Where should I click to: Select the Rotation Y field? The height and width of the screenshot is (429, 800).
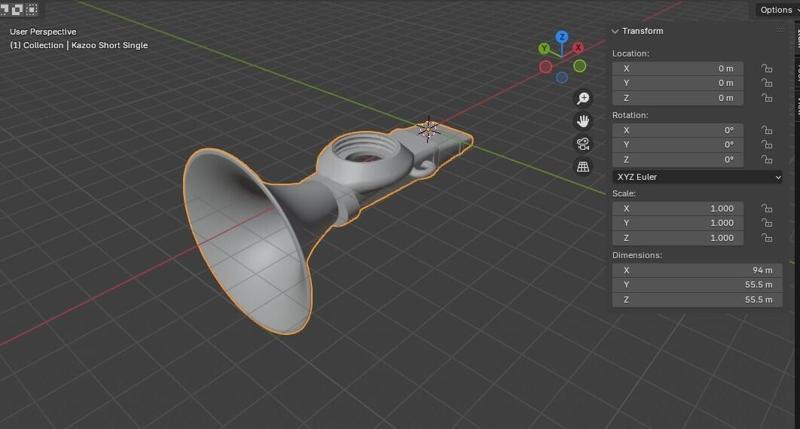pos(678,145)
